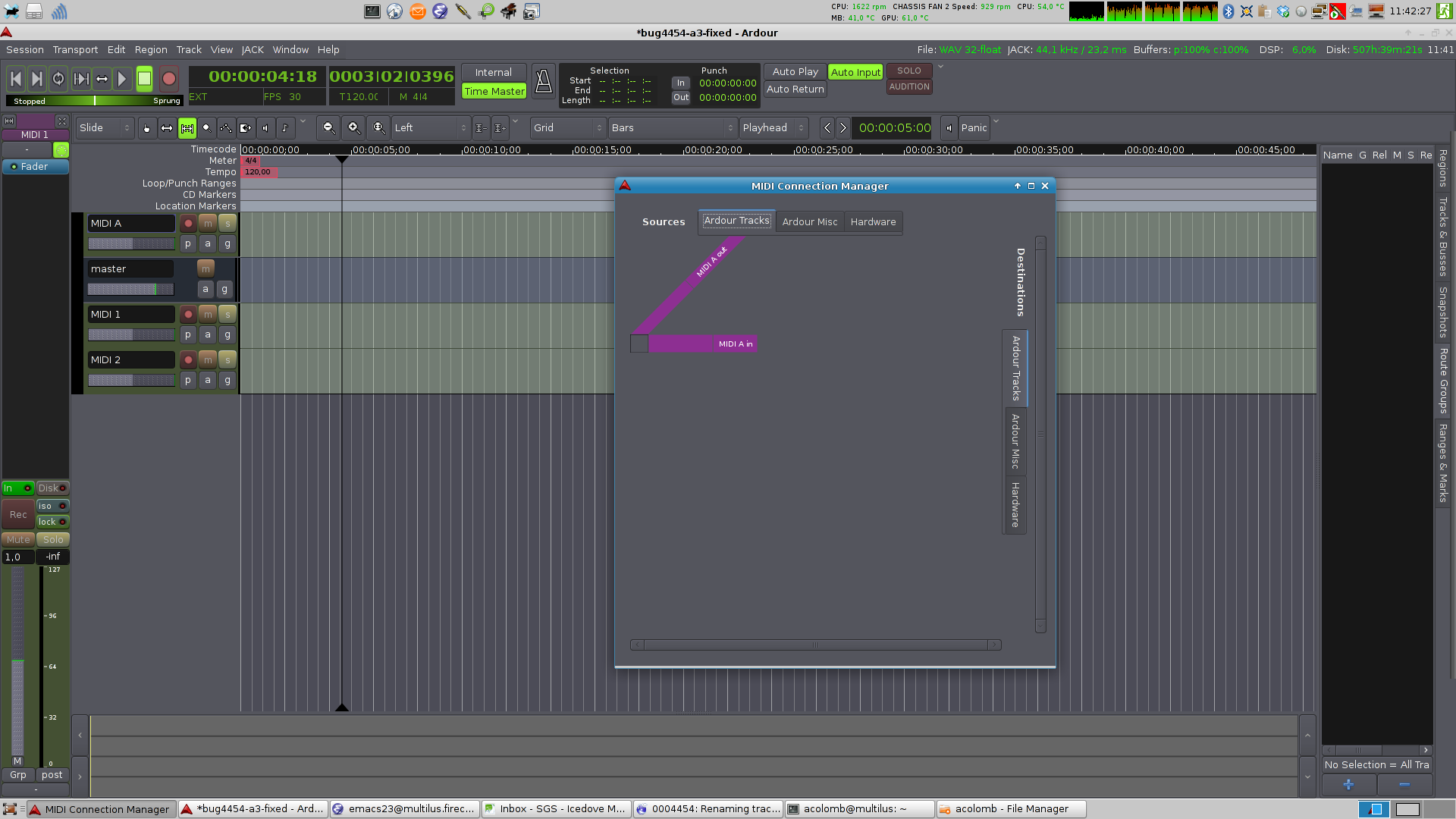The width and height of the screenshot is (1456, 819).
Task: Select the zoom magnifier tool
Action: 206,128
